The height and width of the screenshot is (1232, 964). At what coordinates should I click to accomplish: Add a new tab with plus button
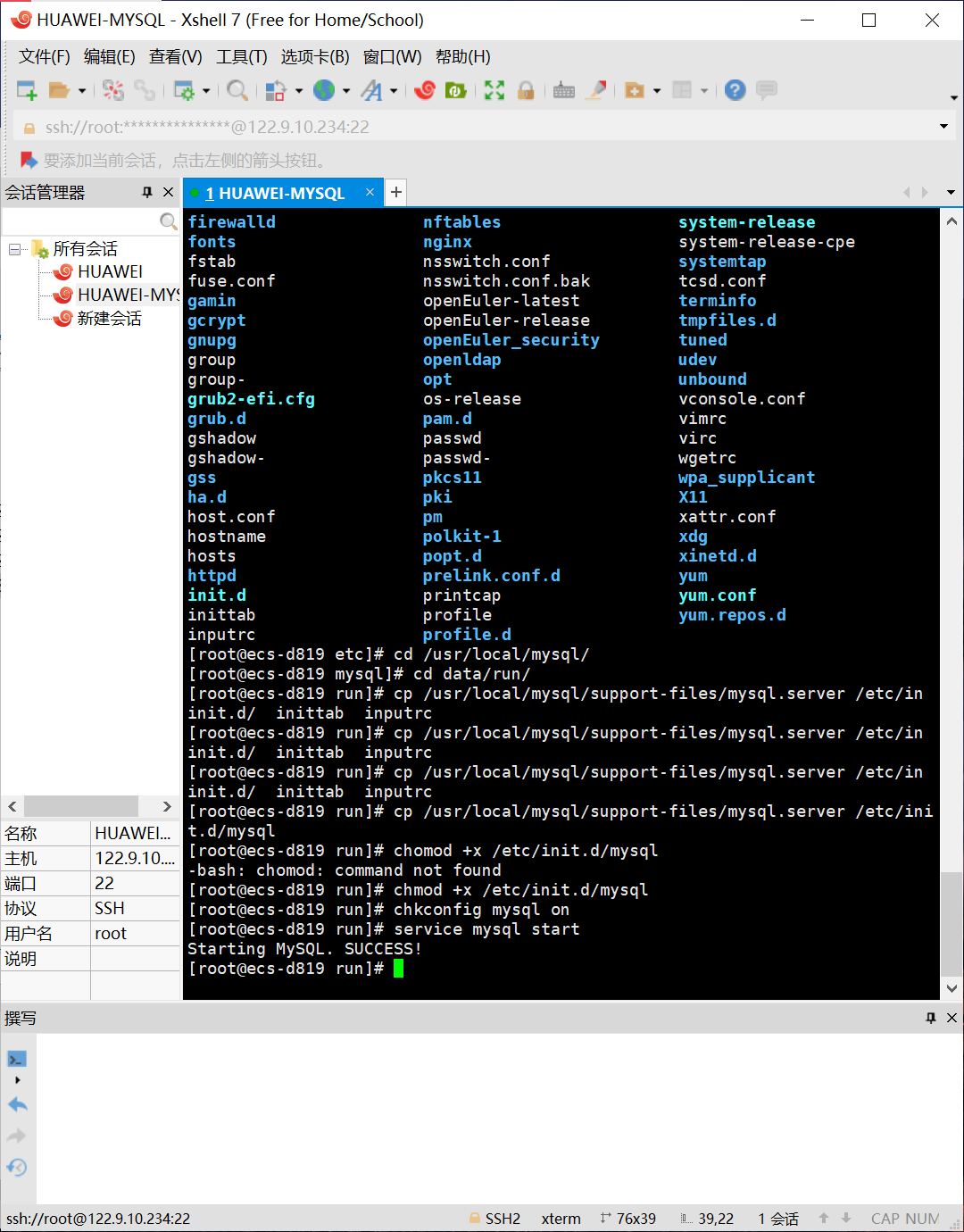coord(396,192)
